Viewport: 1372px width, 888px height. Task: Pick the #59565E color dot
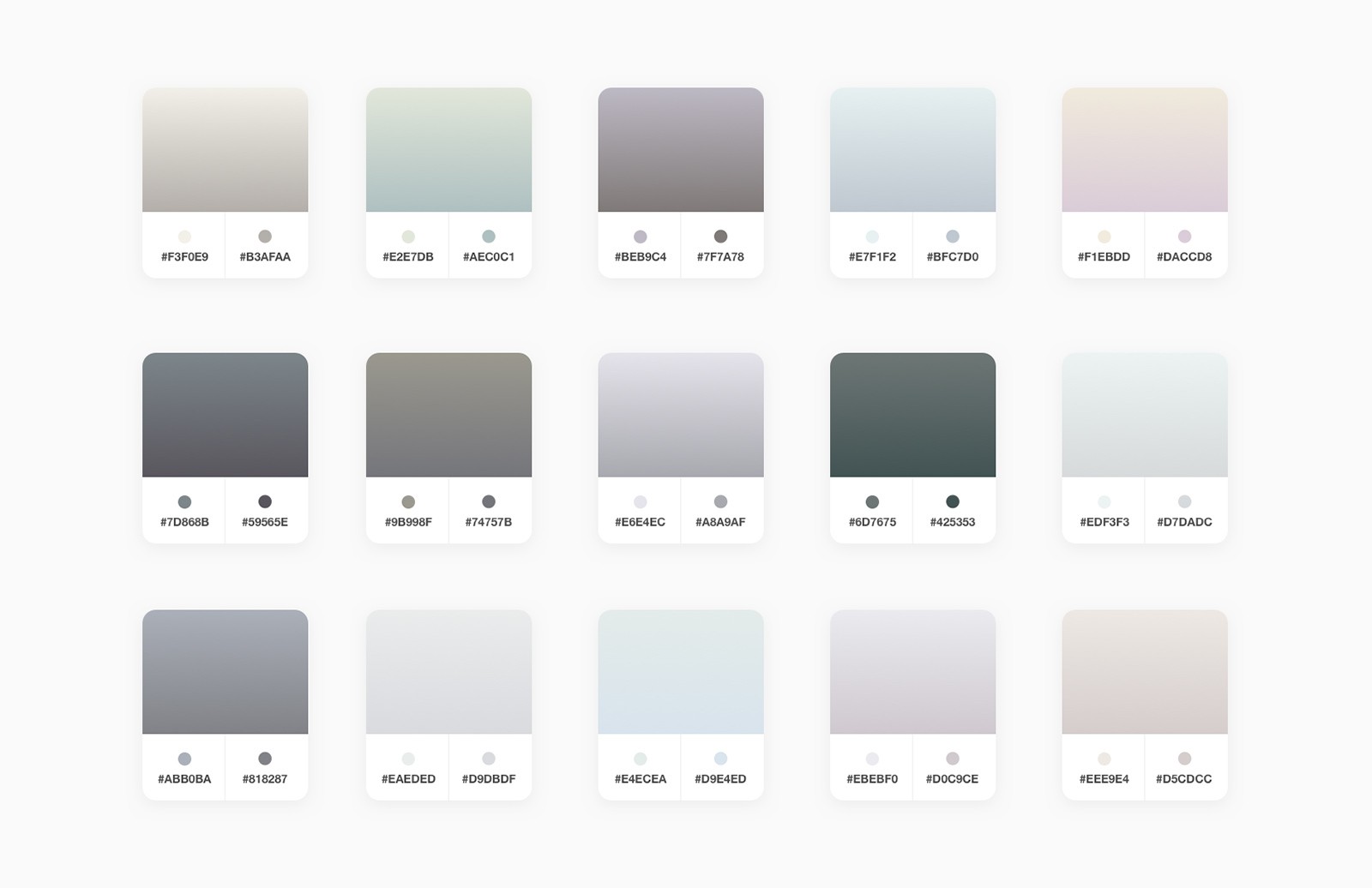click(x=265, y=501)
